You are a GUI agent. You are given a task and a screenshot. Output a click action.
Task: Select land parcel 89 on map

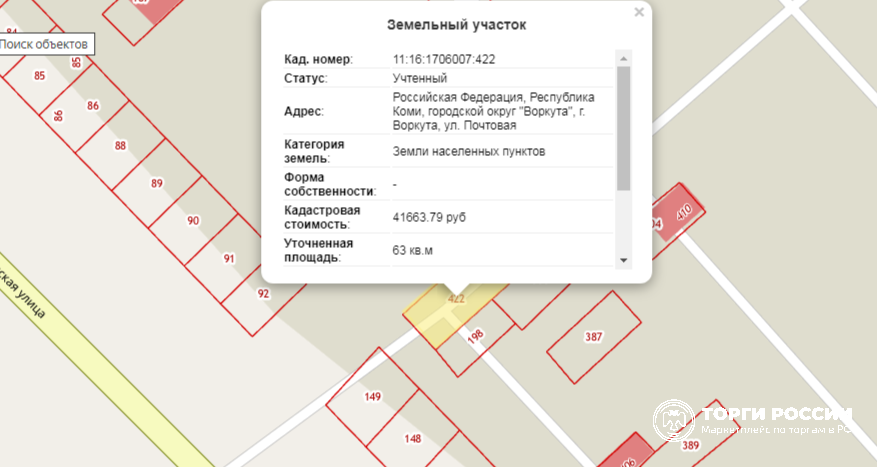156,183
